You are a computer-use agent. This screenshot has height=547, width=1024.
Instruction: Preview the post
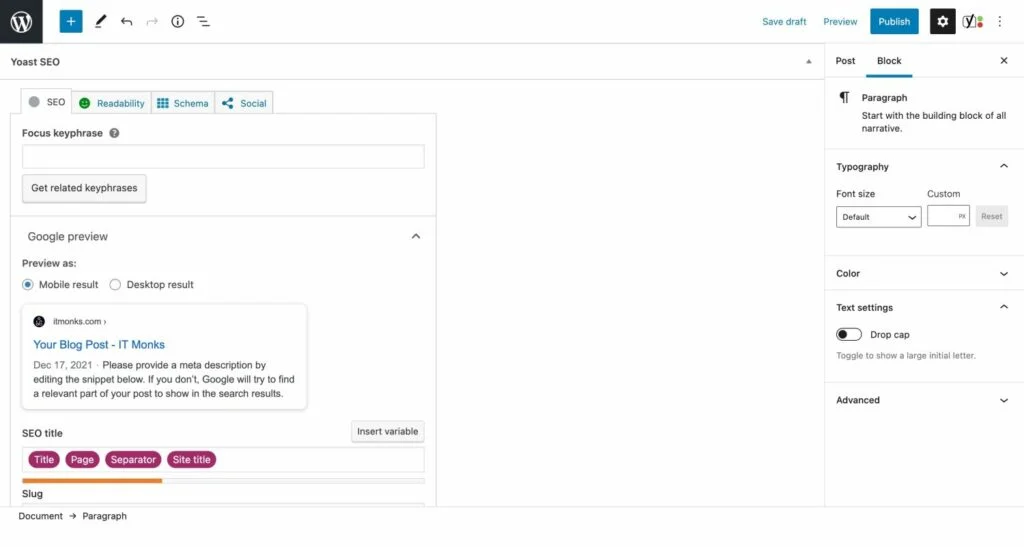[x=840, y=22]
